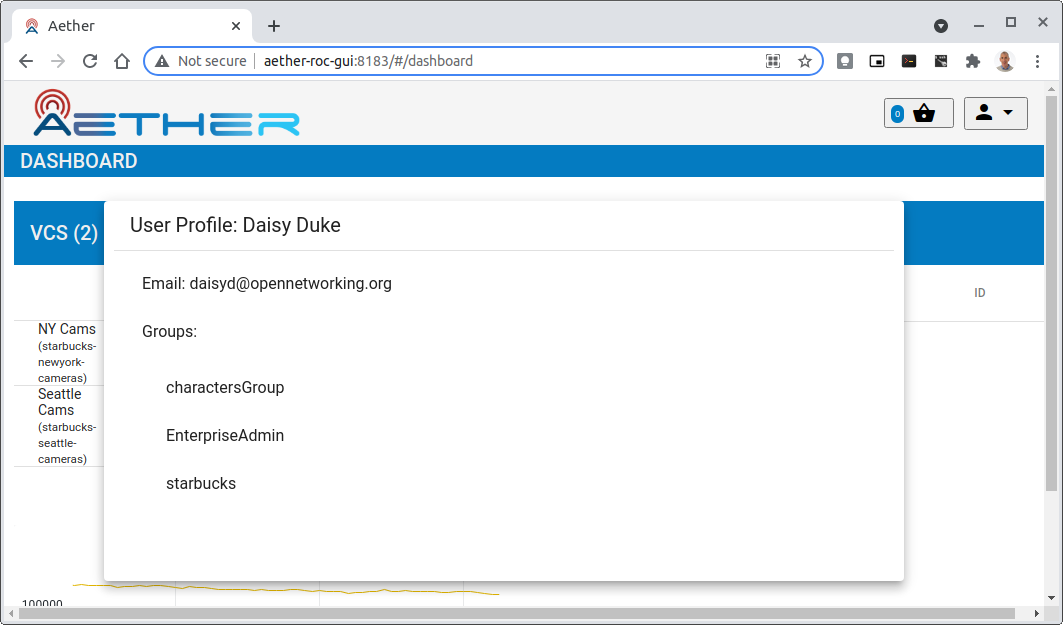The height and width of the screenshot is (625, 1063).
Task: Reload the current page
Action: pyautogui.click(x=90, y=61)
